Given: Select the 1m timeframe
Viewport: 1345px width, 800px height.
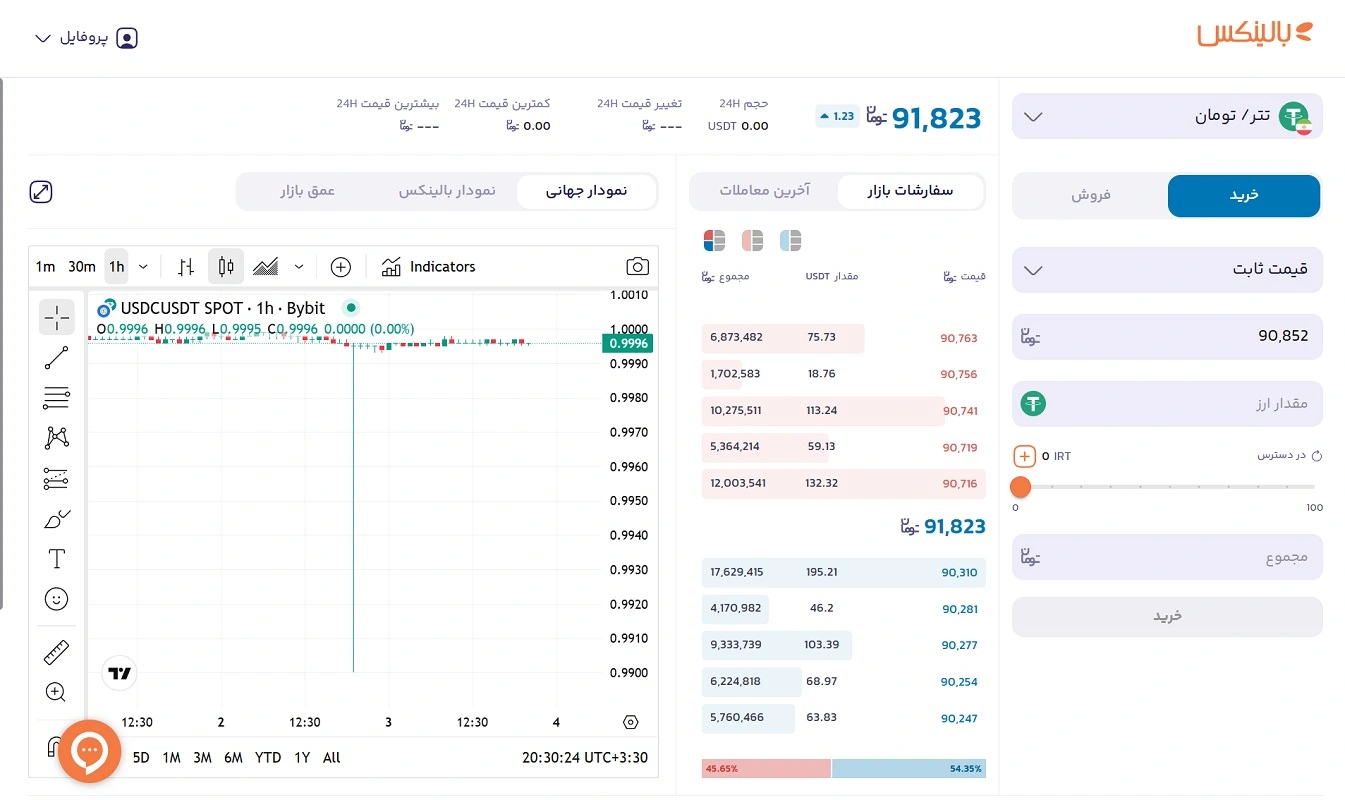Looking at the screenshot, I should point(45,266).
